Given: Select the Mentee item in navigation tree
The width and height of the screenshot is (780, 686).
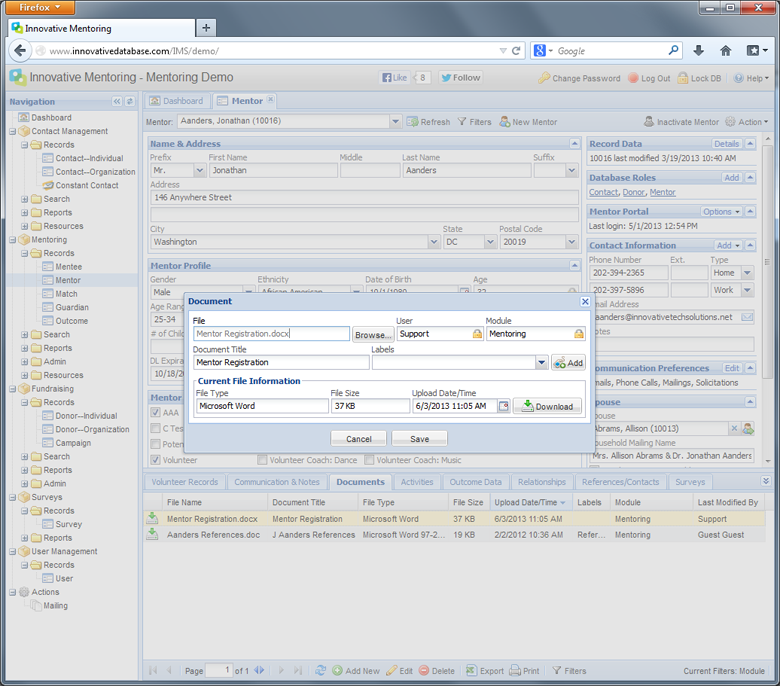Looking at the screenshot, I should coord(68,267).
